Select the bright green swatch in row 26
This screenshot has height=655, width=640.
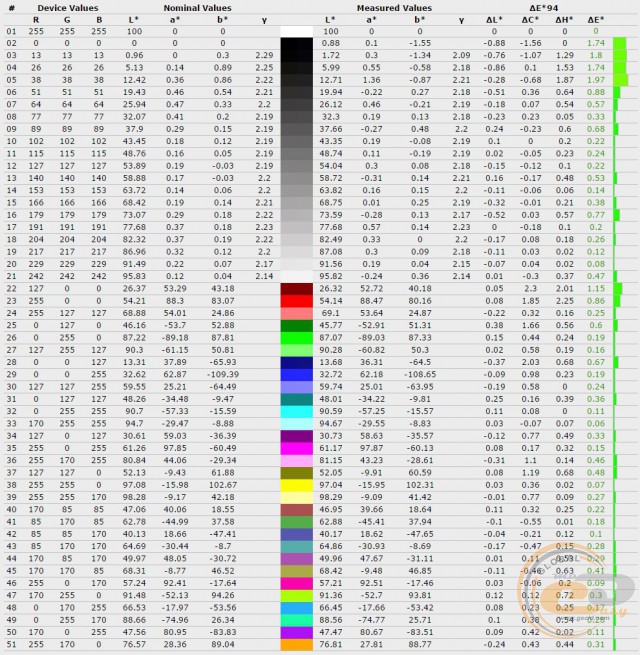297,338
